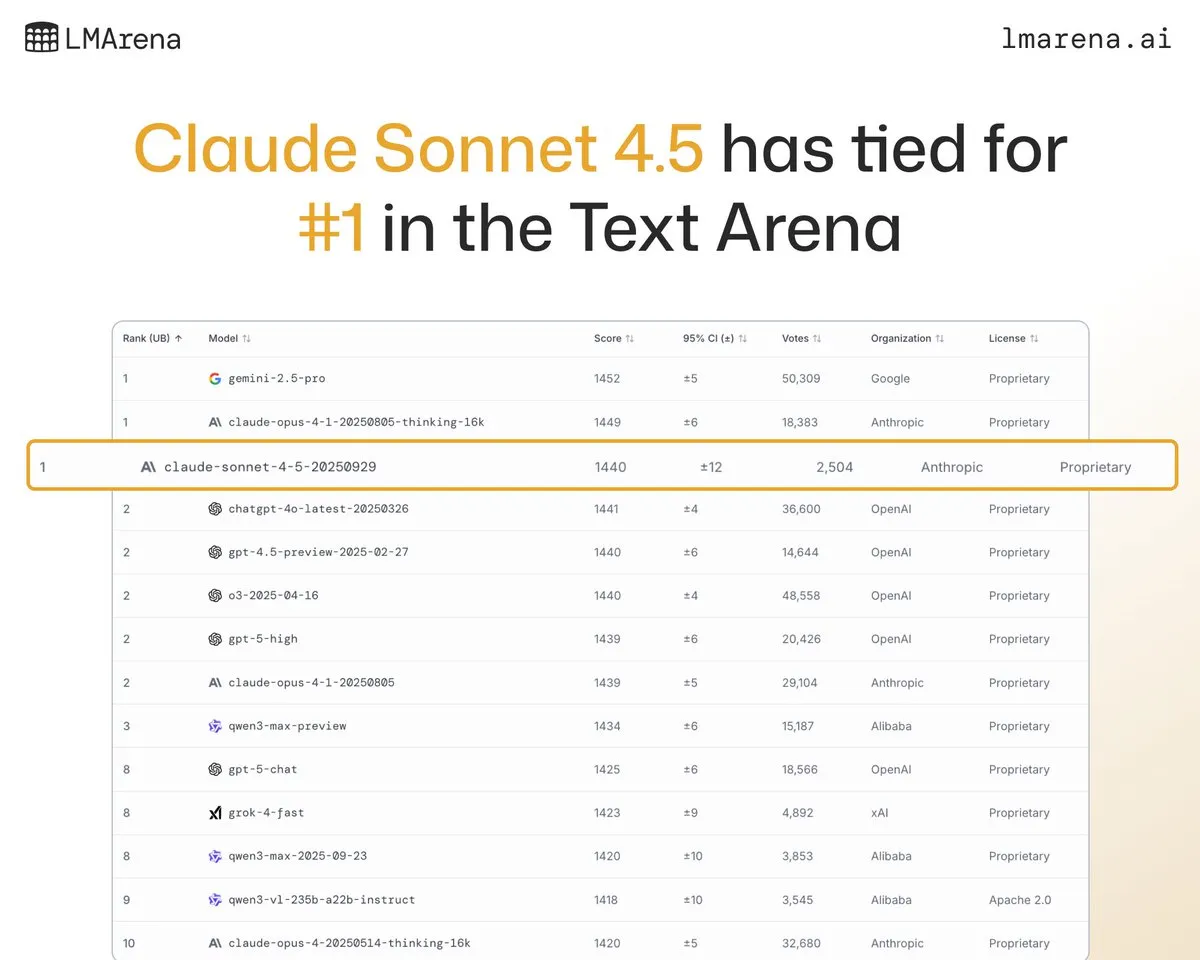
Task: Toggle sorting on the License column
Action: [x=1035, y=338]
